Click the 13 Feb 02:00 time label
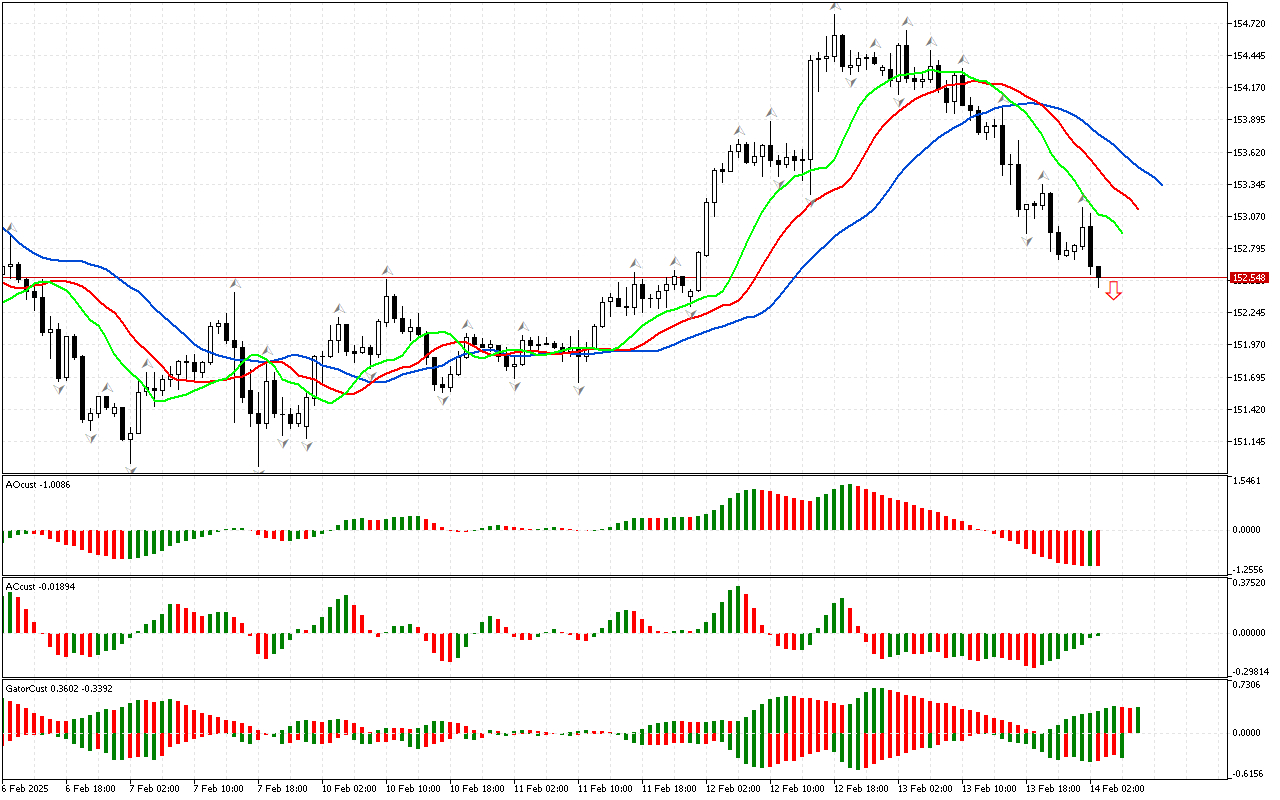This screenshot has width=1280, height=800. [926, 788]
